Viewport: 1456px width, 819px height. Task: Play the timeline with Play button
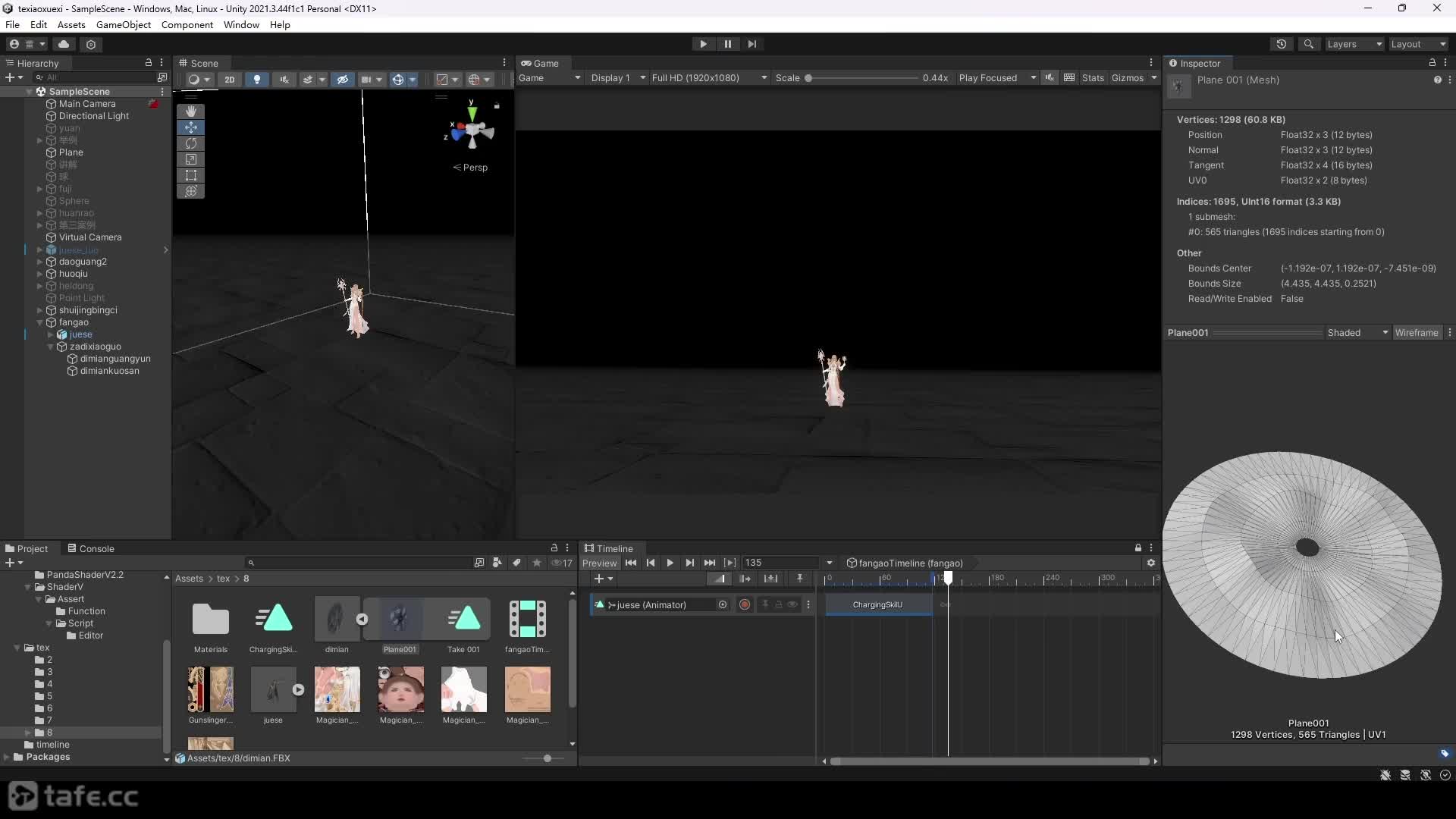(670, 563)
